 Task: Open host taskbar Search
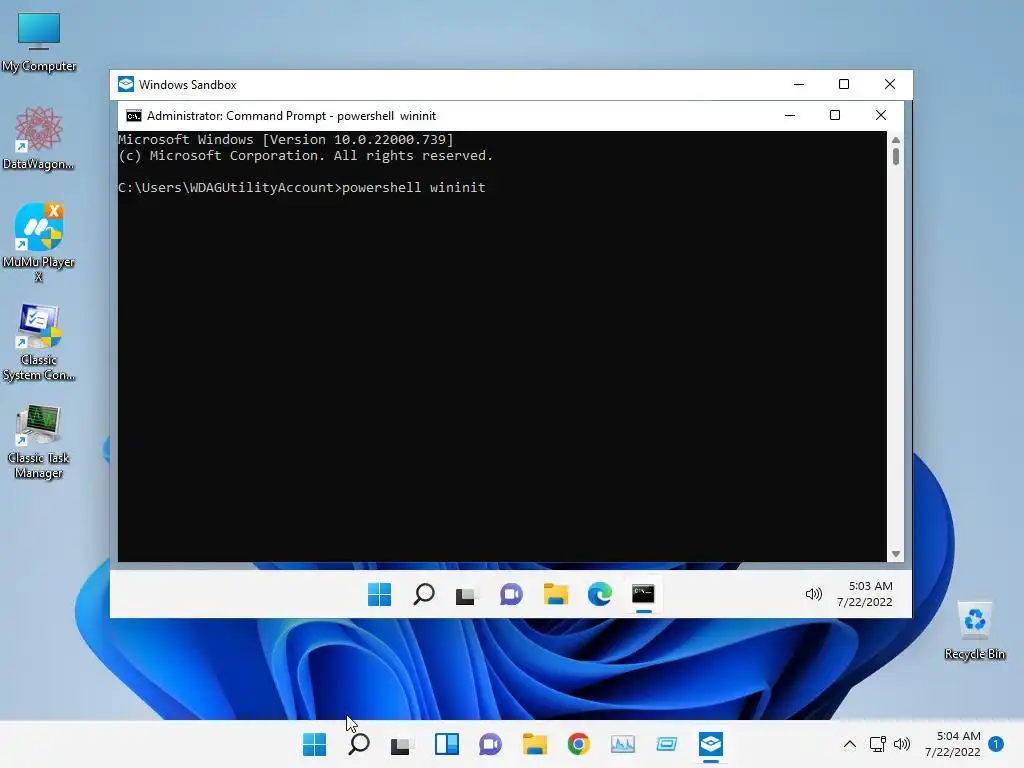(359, 744)
